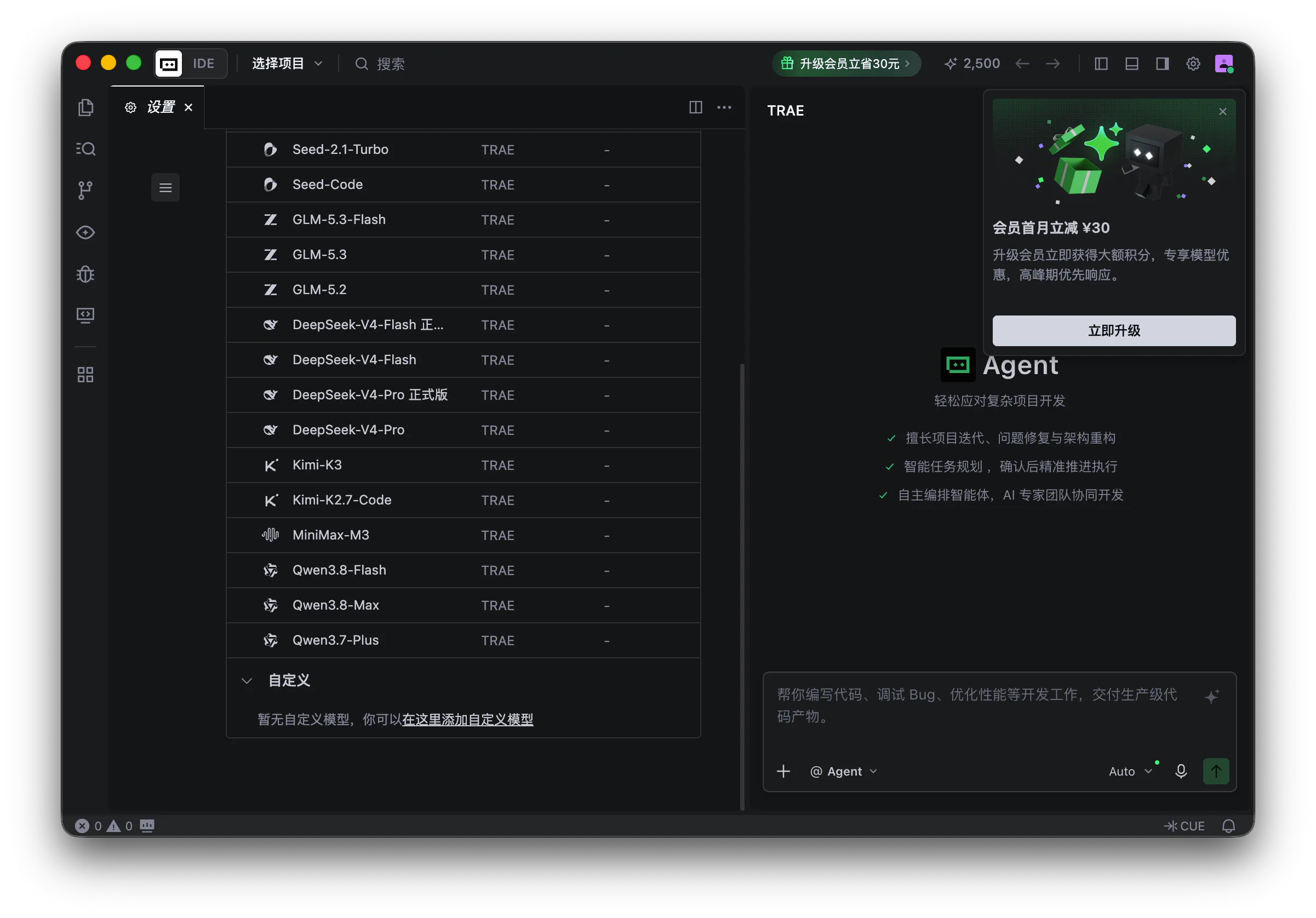1316x918 pixels.
Task: Navigate back with the left arrow
Action: tap(1022, 64)
